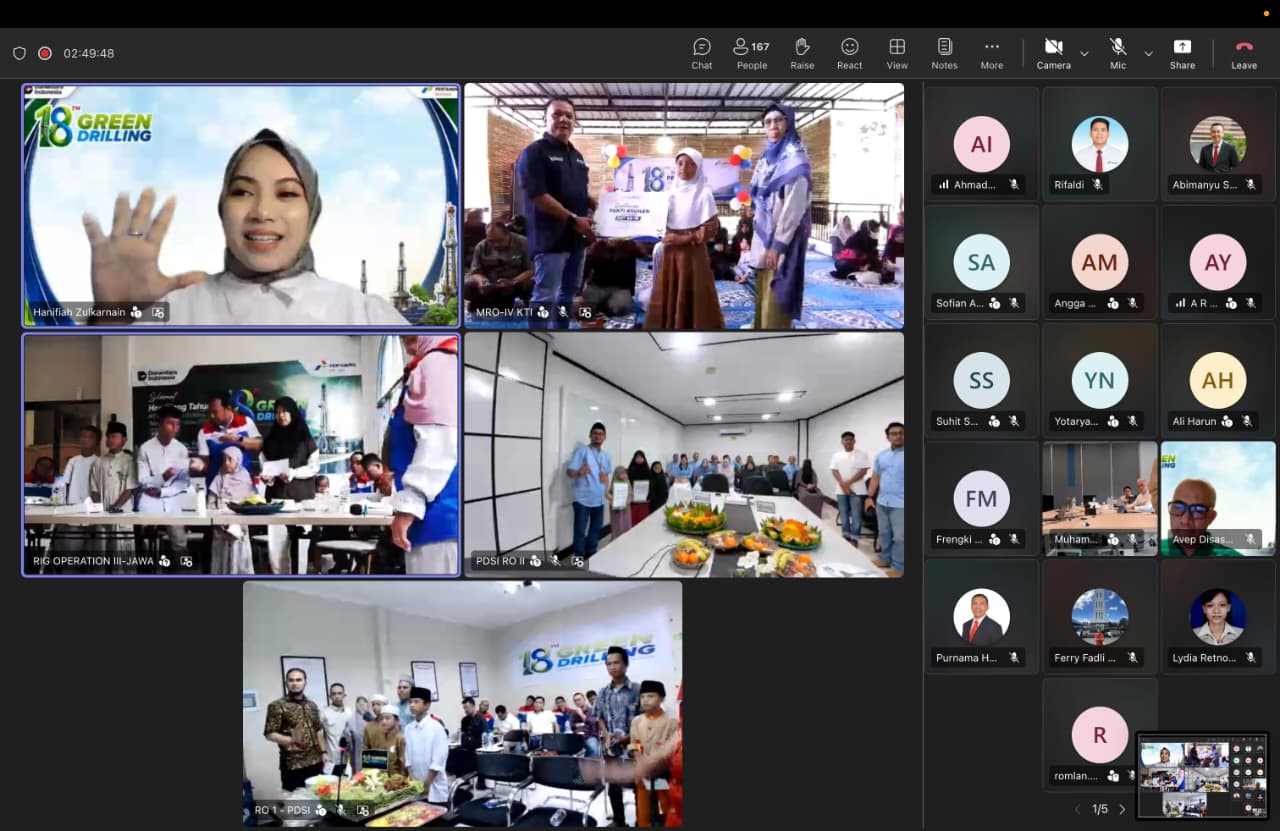Viewport: 1280px width, 831px height.
Task: Select the SA avatar for Sofian A
Action: click(981, 262)
